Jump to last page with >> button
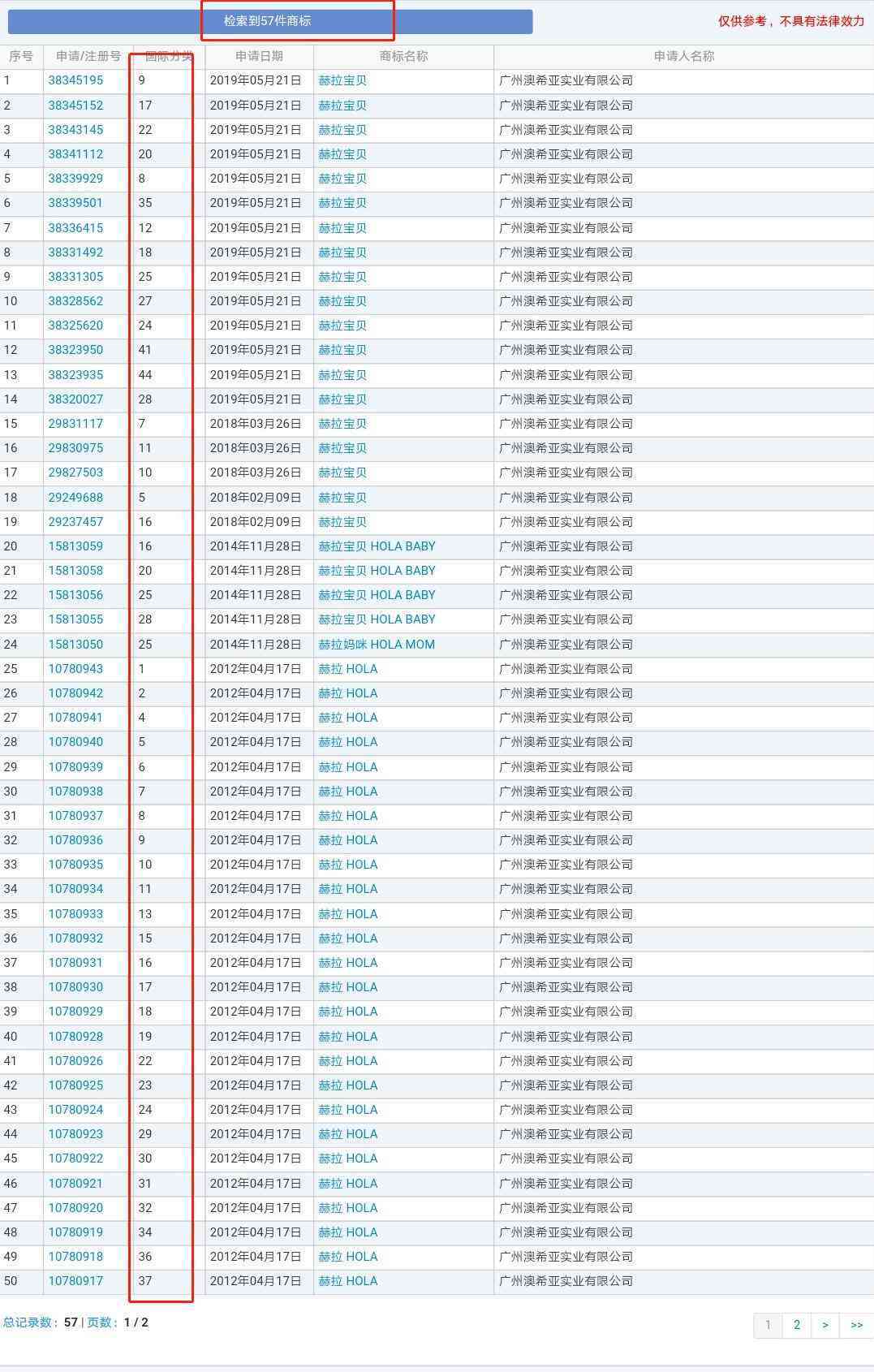Image resolution: width=874 pixels, height=1372 pixels. coord(856,1325)
